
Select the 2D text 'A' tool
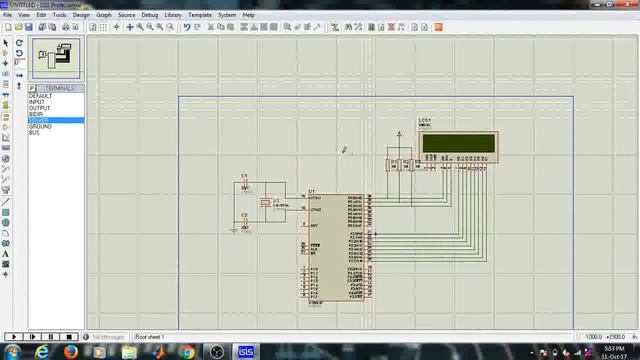(x=6, y=254)
